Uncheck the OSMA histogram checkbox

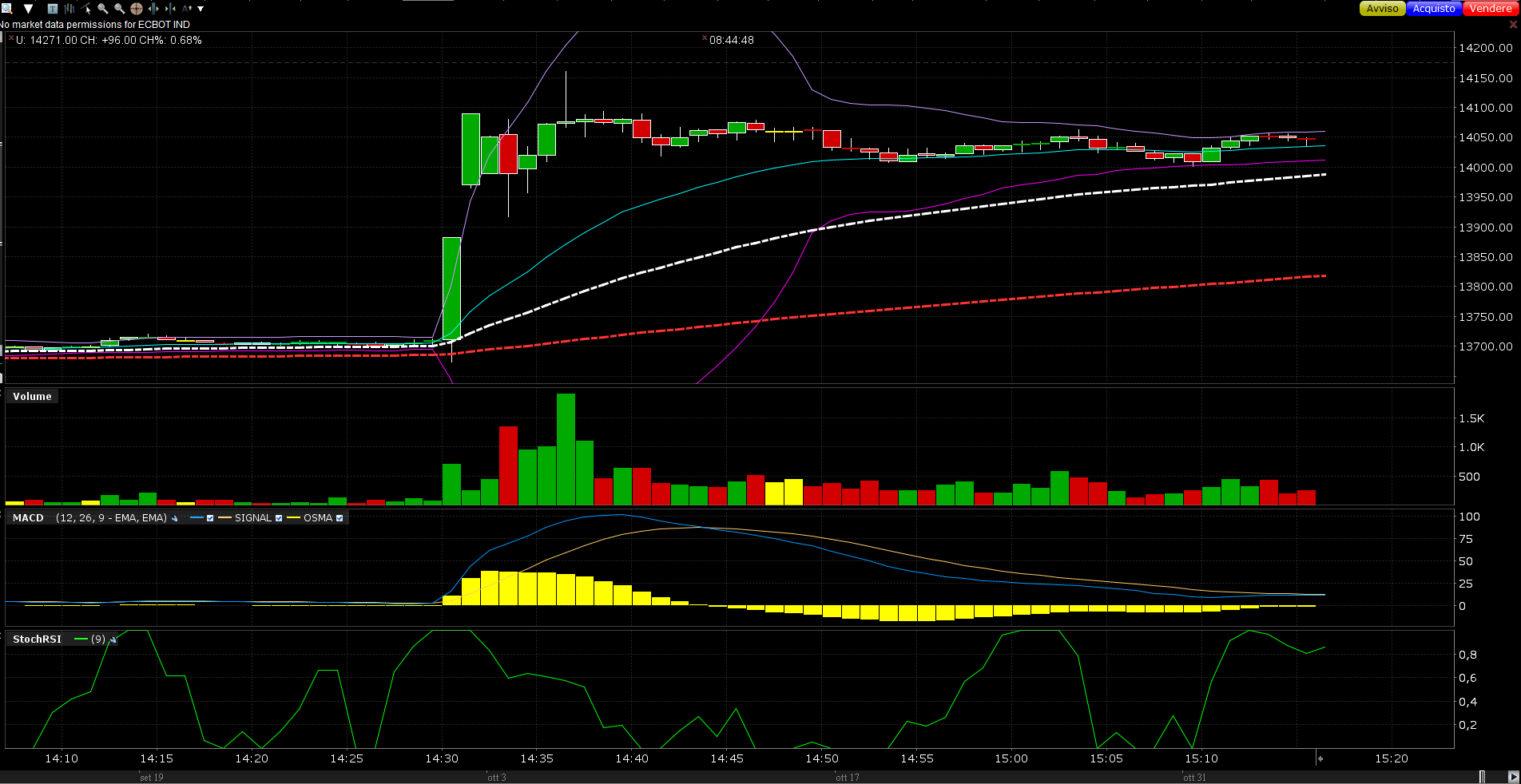click(x=340, y=518)
